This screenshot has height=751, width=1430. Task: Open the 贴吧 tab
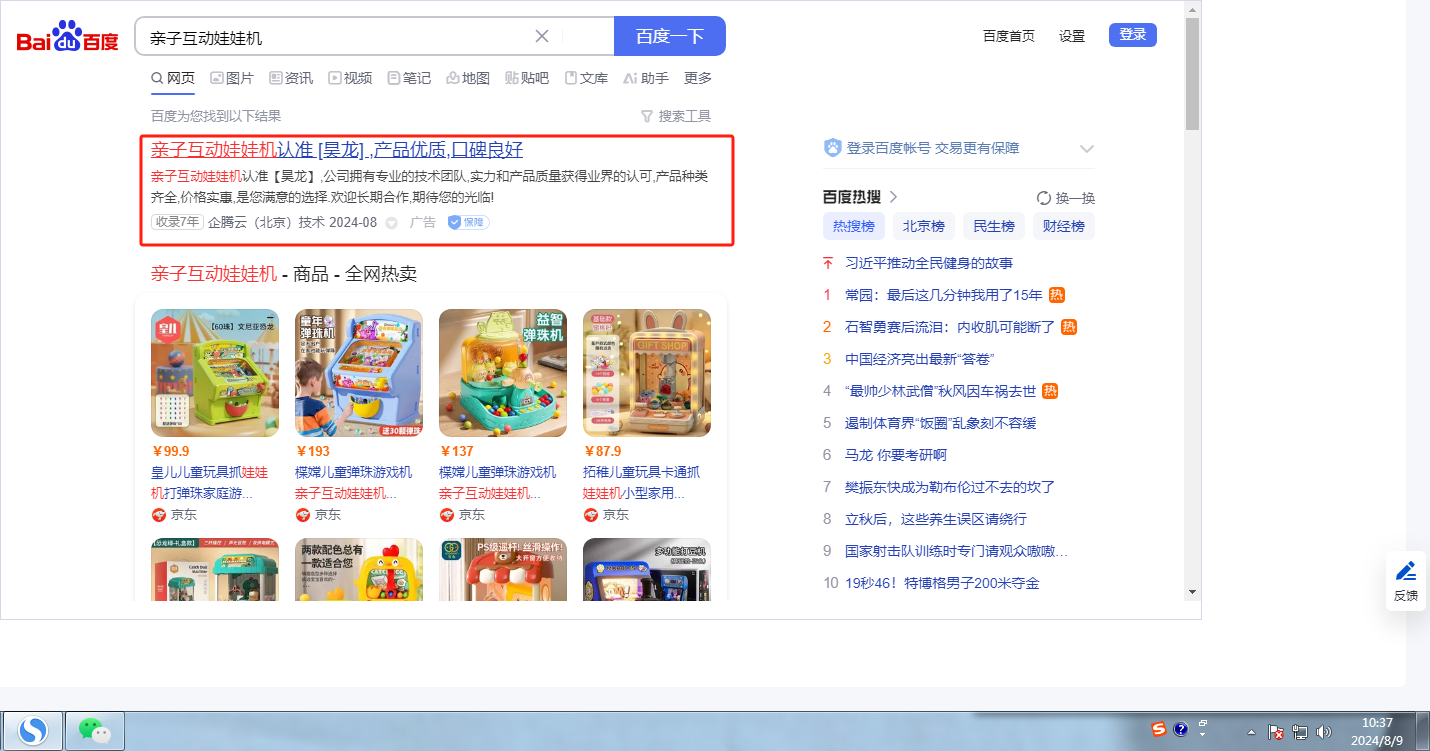tap(527, 78)
